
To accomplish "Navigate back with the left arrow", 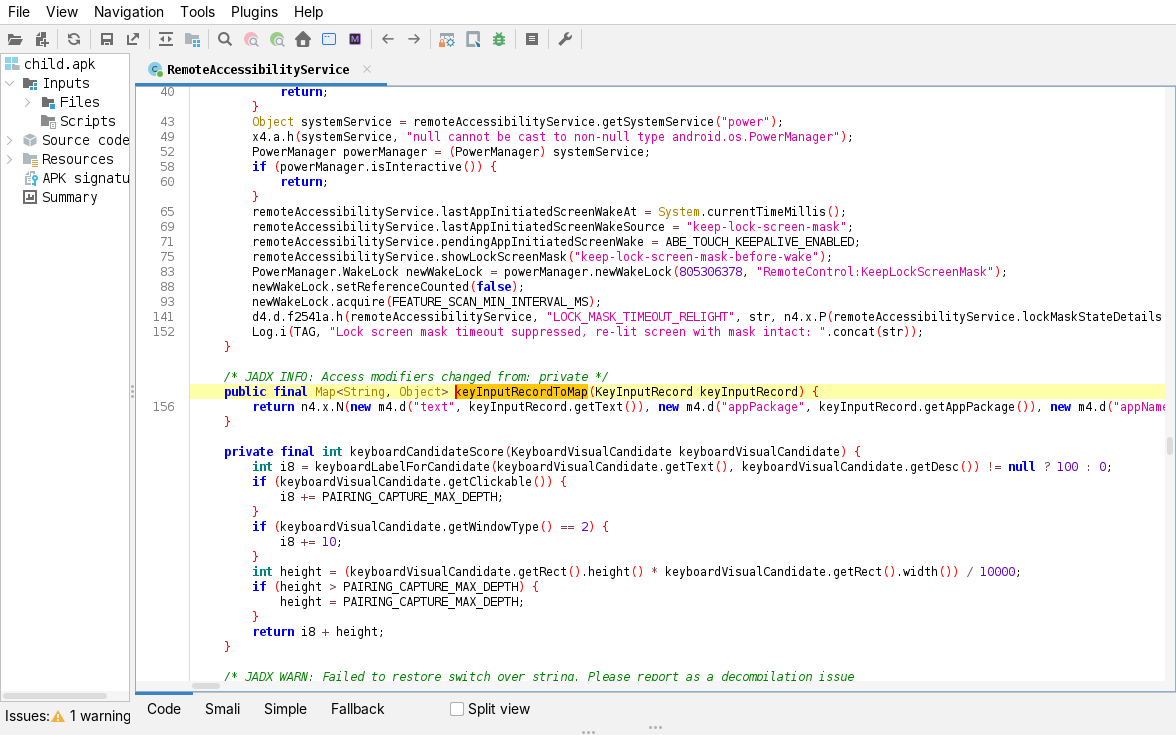I will coord(388,40).
